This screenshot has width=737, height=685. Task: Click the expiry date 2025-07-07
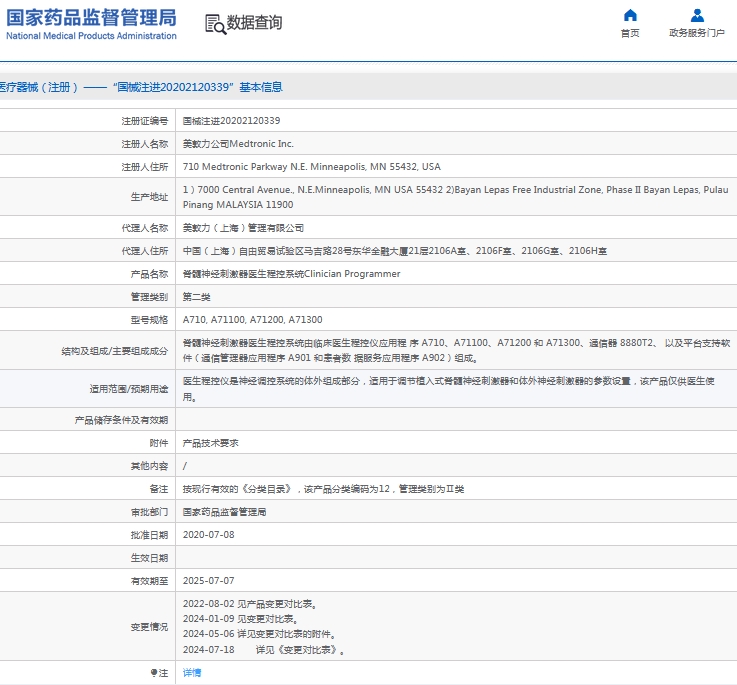click(x=208, y=581)
